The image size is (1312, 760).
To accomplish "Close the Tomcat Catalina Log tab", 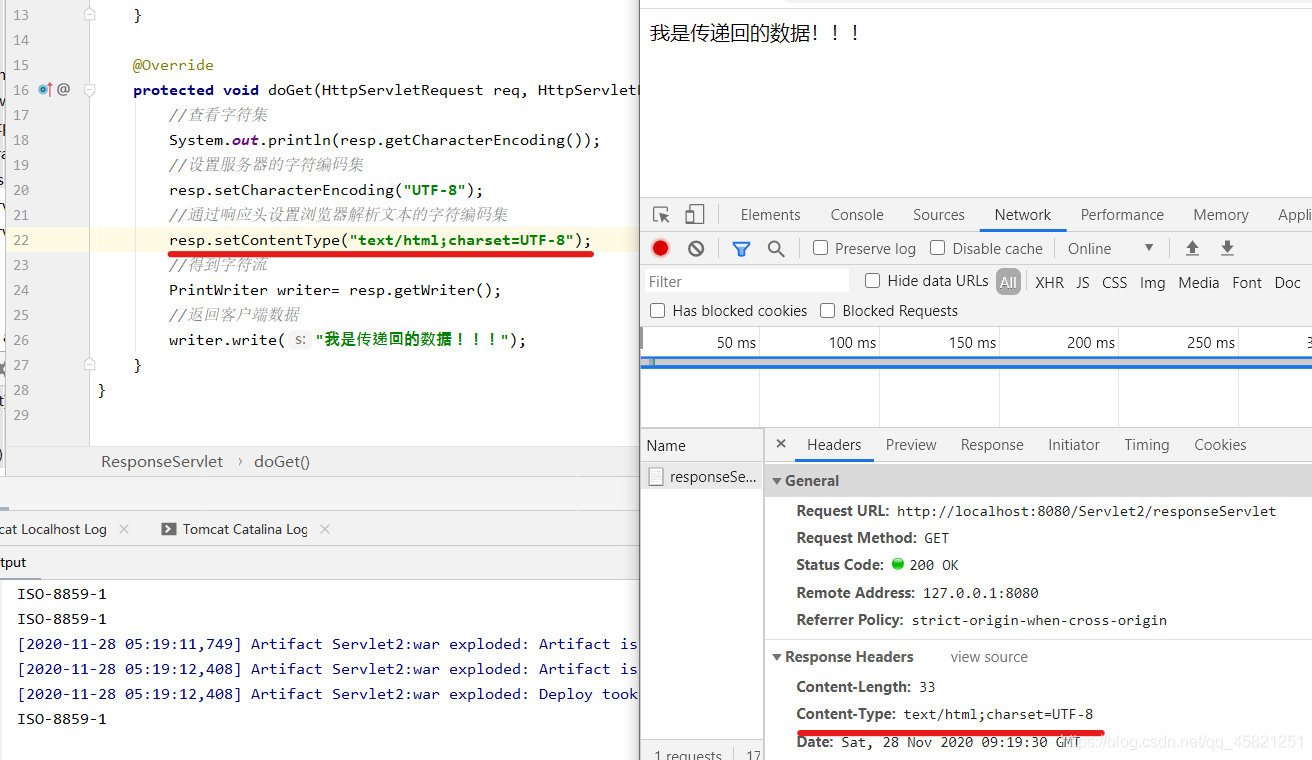I will pos(324,529).
